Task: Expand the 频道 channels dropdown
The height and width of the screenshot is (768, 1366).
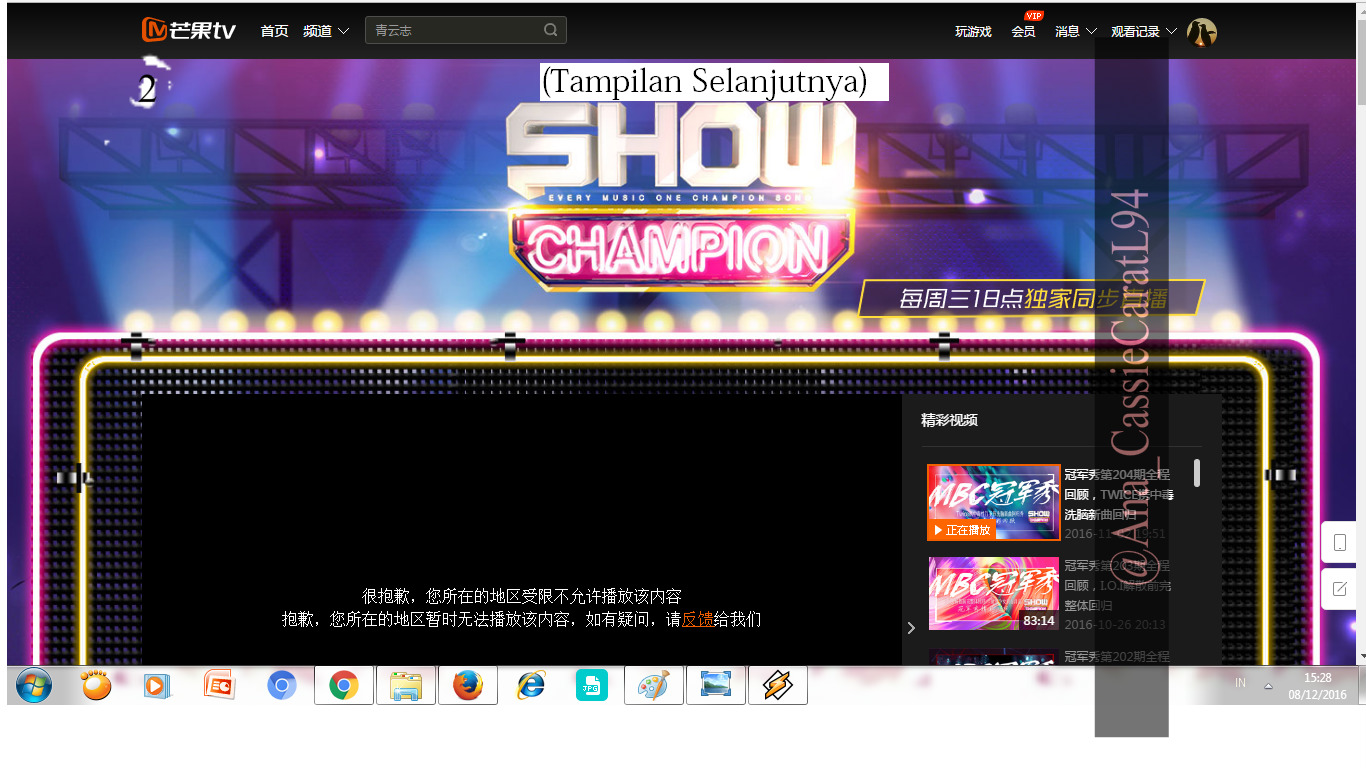Action: pos(326,31)
